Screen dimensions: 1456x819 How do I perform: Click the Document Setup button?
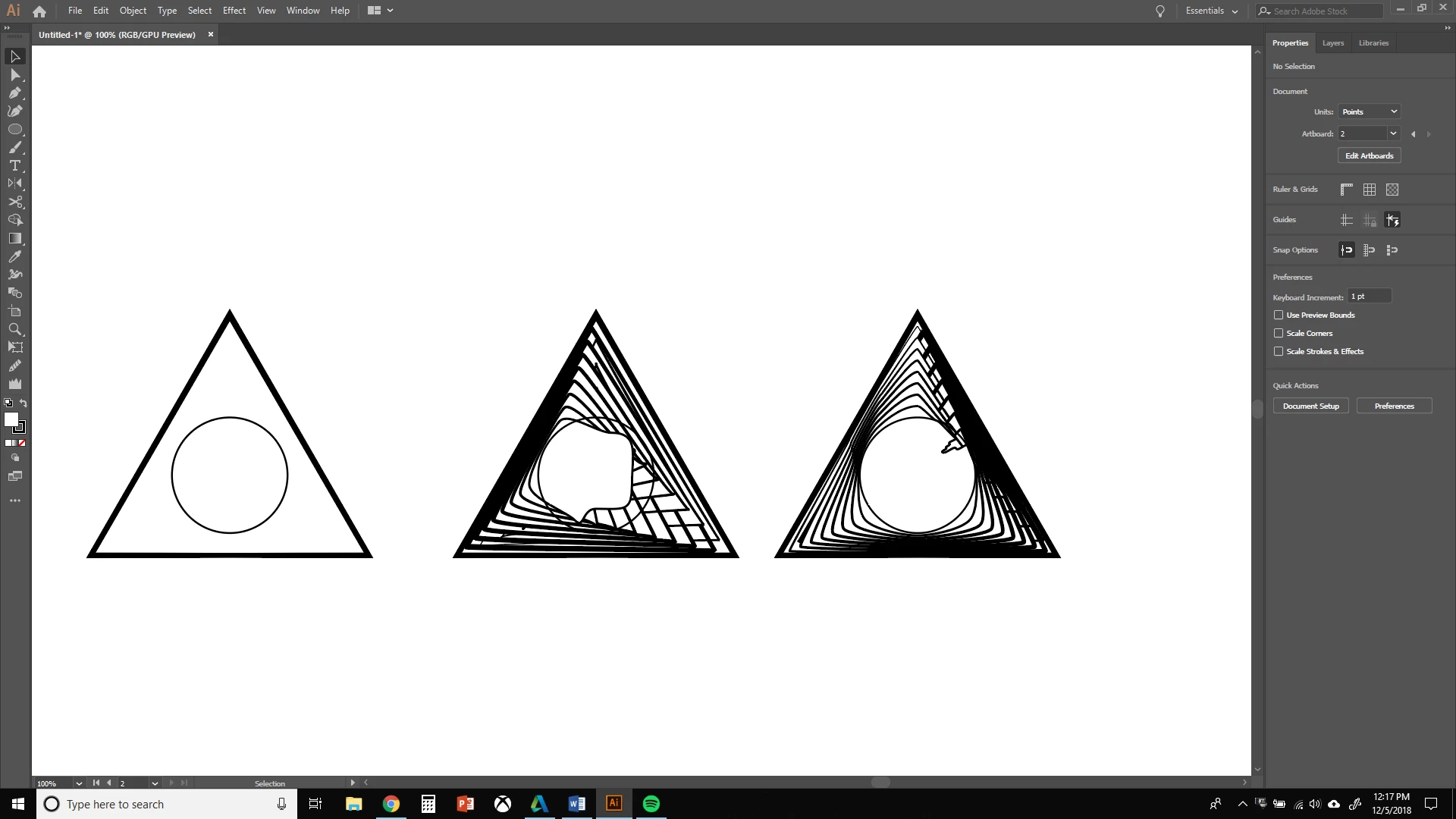(x=1310, y=406)
